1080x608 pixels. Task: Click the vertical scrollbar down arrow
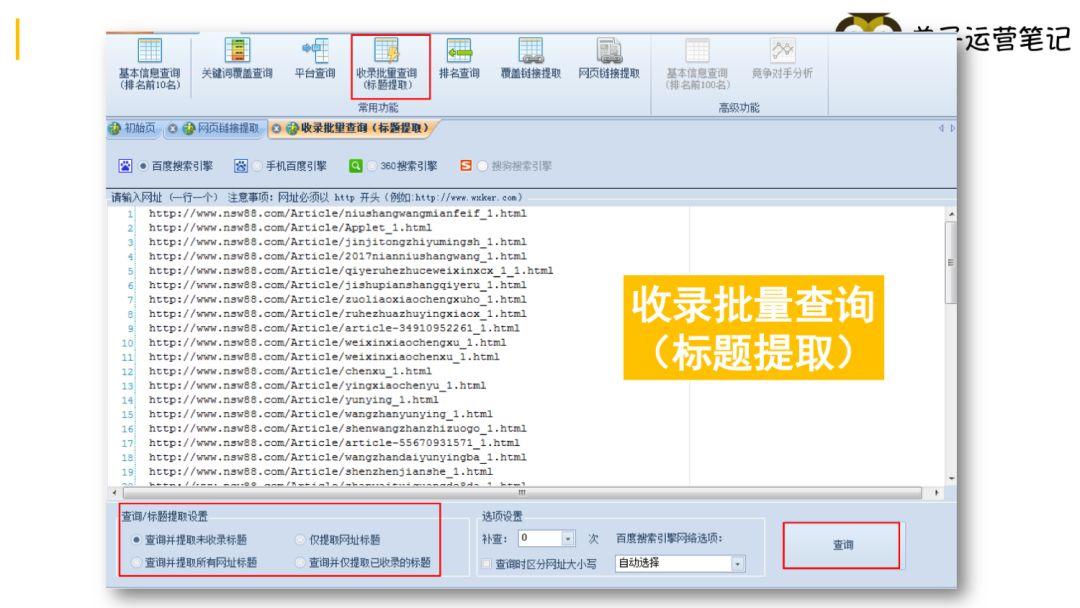(951, 478)
